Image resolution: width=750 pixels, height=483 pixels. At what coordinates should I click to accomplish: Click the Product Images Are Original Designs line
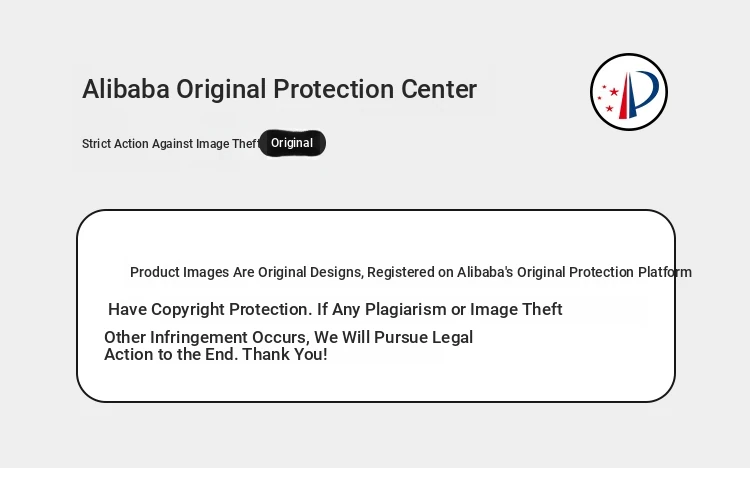tap(247, 272)
